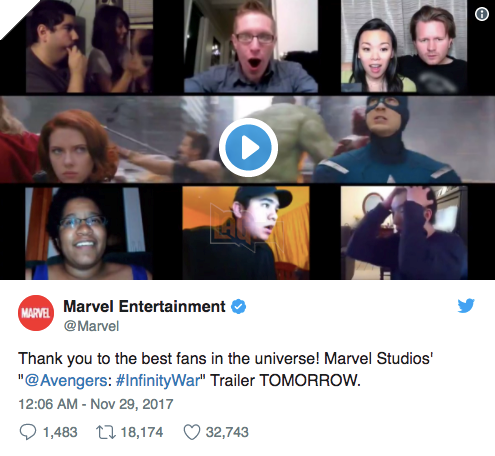Screen dimensions: 495x456
Task: View the 18,174 retweets count
Action: [142, 432]
